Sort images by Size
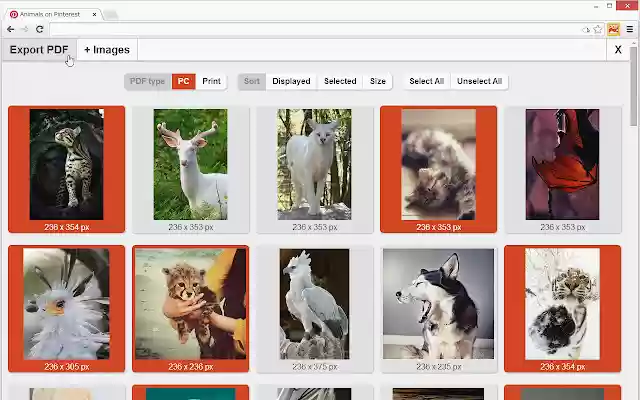 (x=378, y=81)
